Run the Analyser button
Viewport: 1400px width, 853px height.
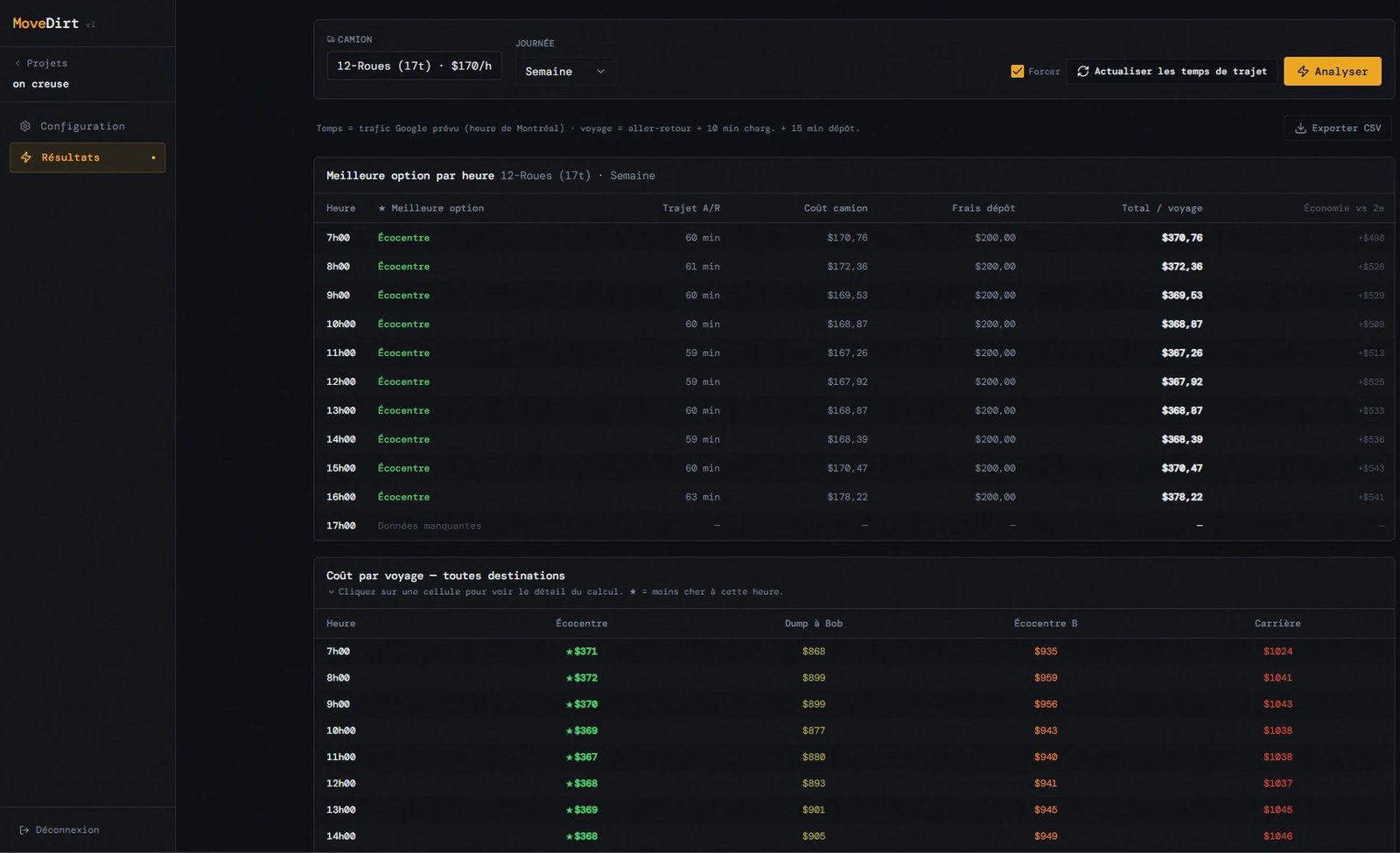[x=1333, y=71]
